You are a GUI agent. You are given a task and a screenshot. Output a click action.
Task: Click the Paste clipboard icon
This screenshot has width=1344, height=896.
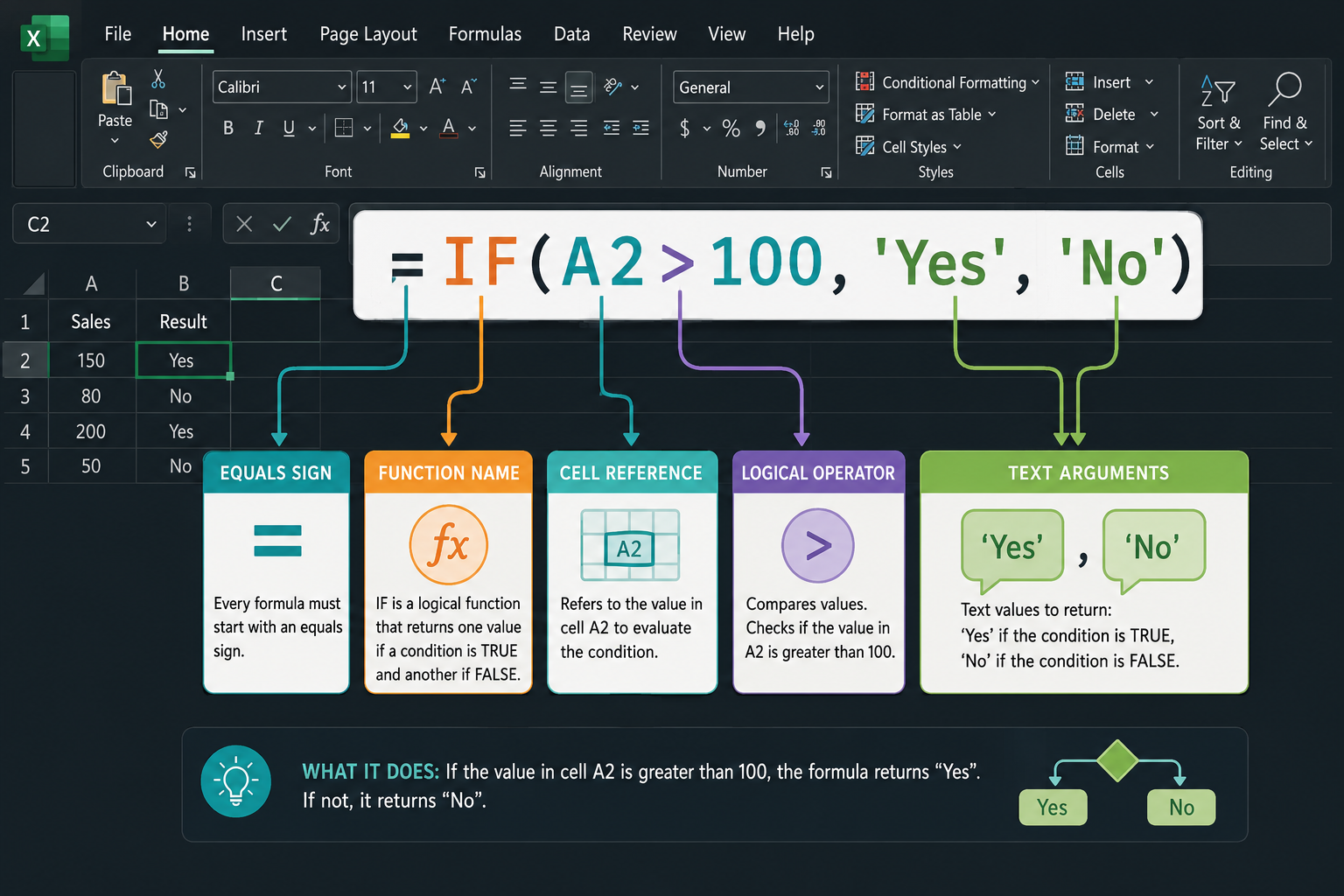coord(115,88)
